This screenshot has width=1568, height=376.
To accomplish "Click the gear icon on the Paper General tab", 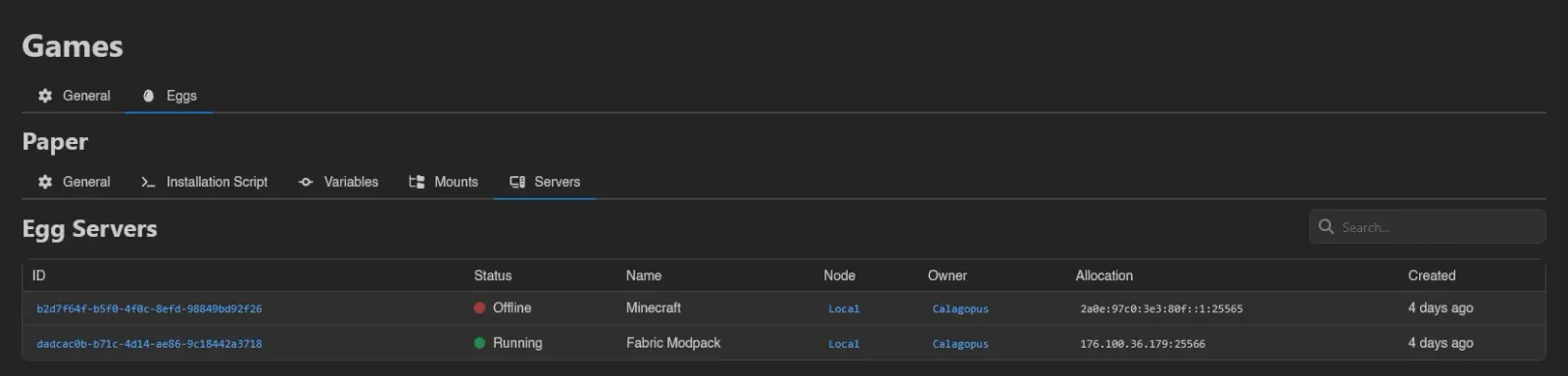I will (45, 182).
